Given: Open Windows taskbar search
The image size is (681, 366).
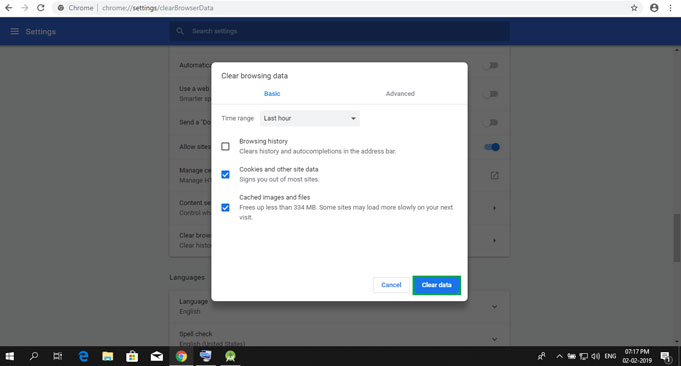Looking at the screenshot, I should (x=33, y=356).
